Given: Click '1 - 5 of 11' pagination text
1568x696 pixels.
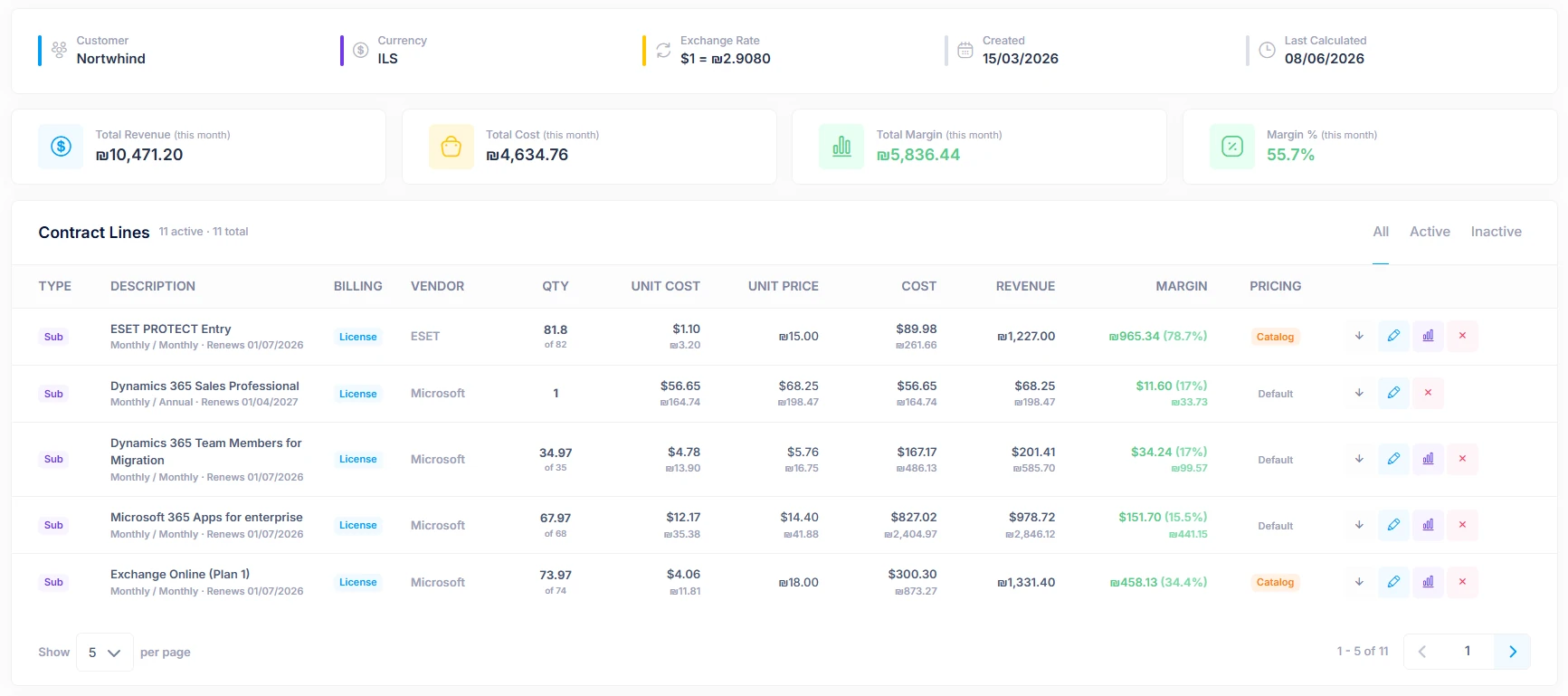Looking at the screenshot, I should click(1363, 651).
